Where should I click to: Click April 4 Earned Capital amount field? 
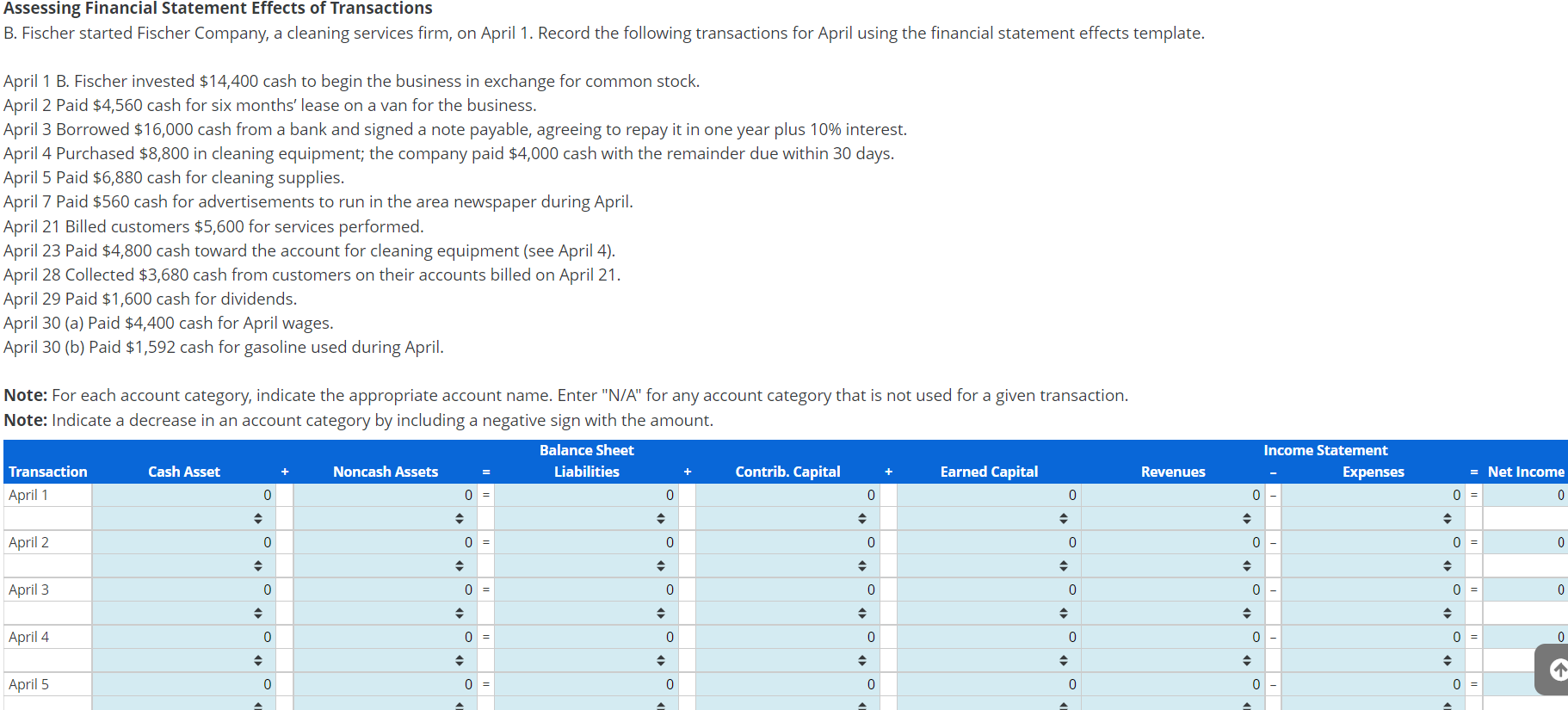pos(989,637)
